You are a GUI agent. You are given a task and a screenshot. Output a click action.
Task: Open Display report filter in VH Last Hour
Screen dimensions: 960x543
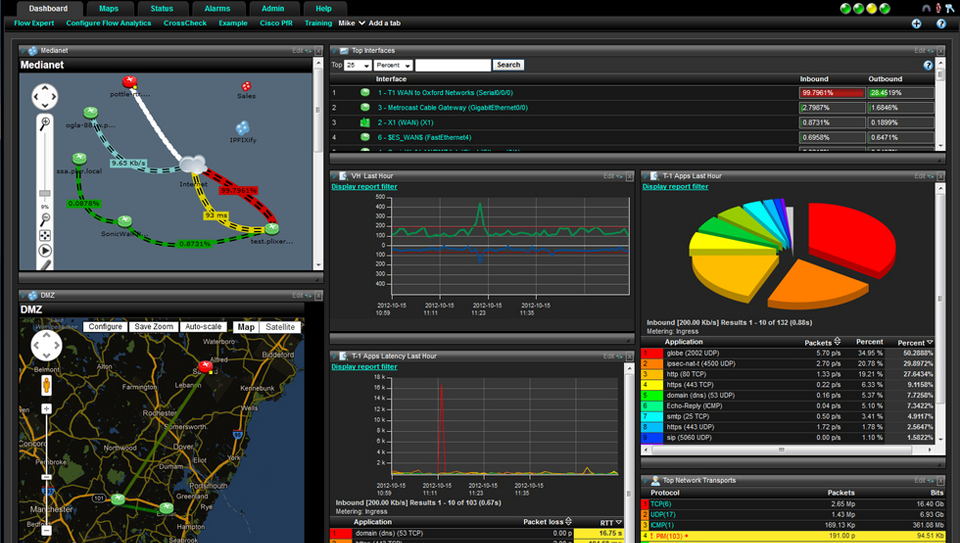pyautogui.click(x=364, y=187)
